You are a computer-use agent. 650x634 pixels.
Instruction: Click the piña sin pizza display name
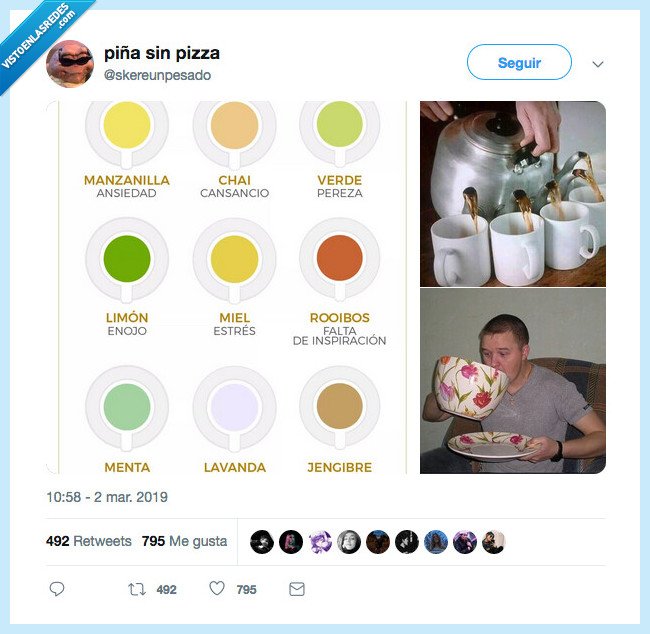pos(161,53)
